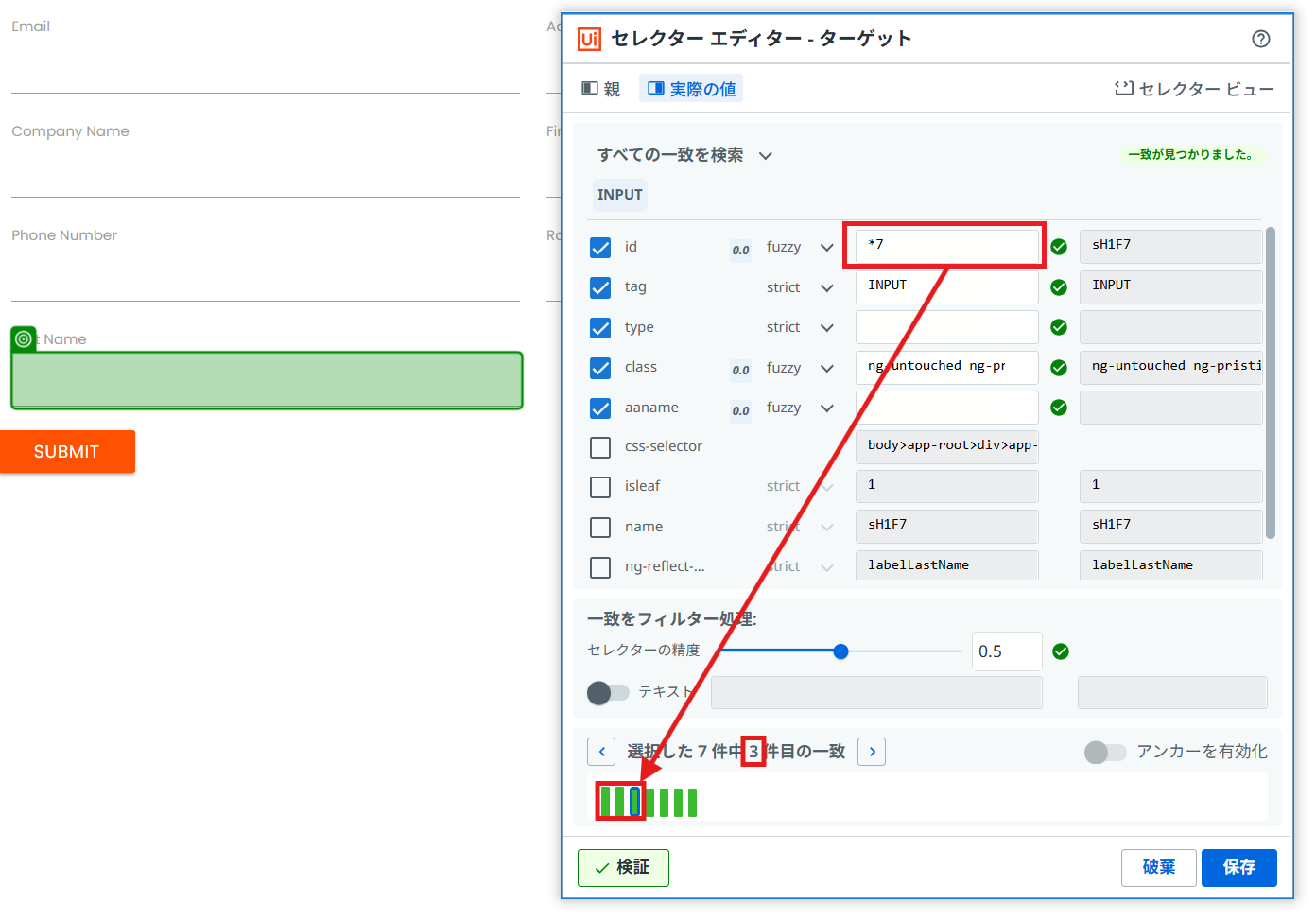The height and width of the screenshot is (920, 1316).
Task: Click the css-selector value body>app-root>div>app-
Action: [947, 446]
